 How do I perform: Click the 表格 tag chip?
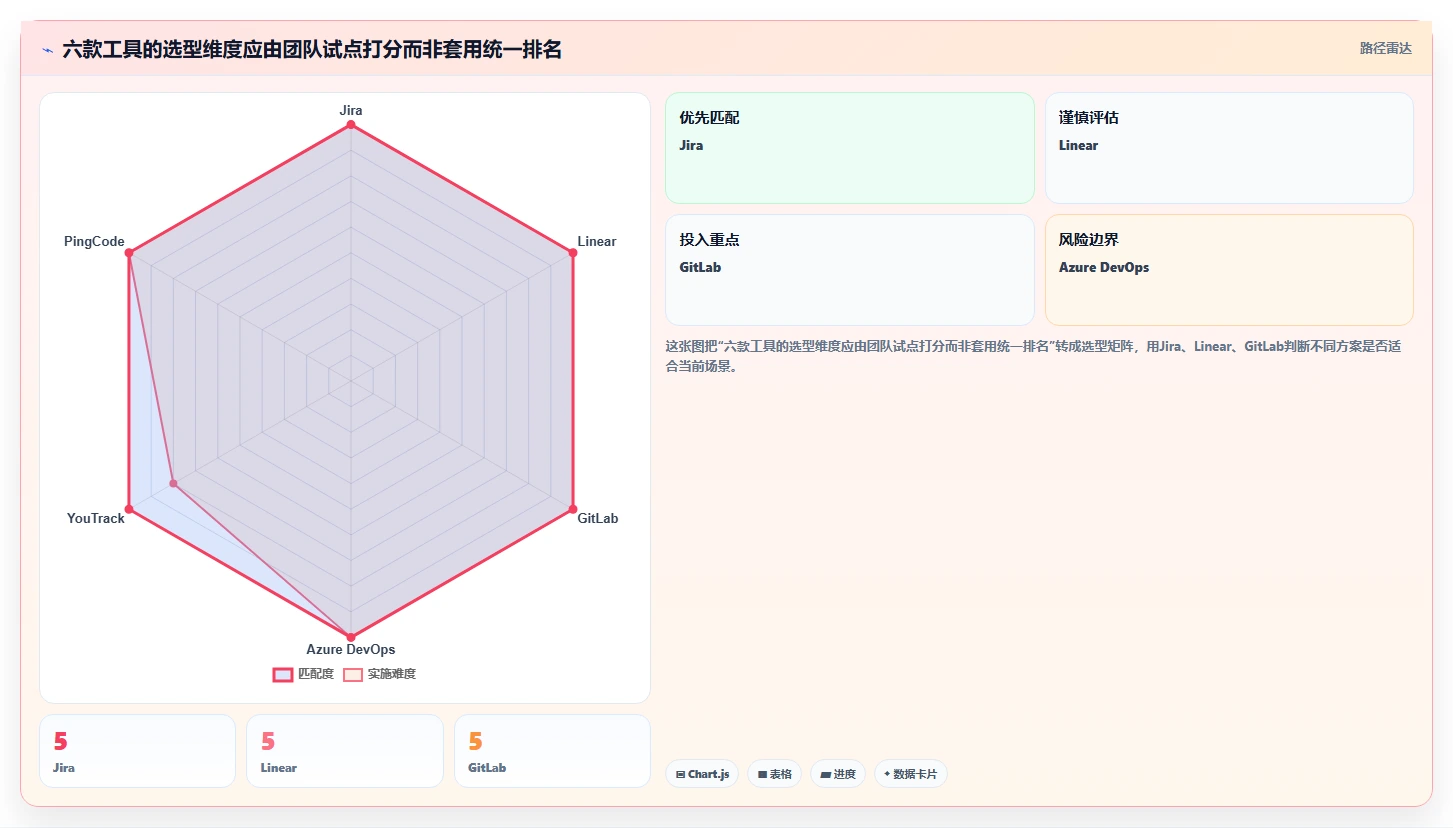point(774,774)
